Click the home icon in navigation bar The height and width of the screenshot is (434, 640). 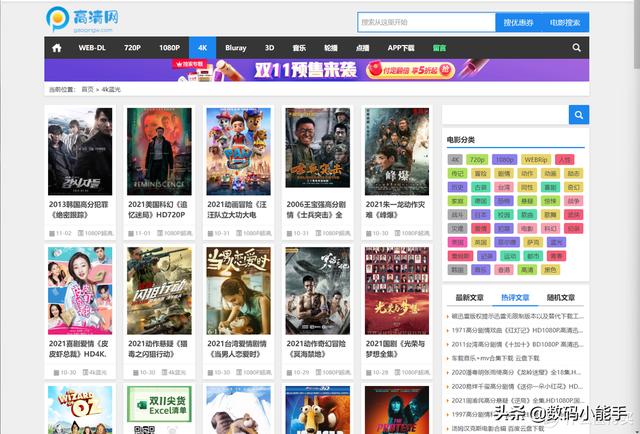click(x=58, y=47)
